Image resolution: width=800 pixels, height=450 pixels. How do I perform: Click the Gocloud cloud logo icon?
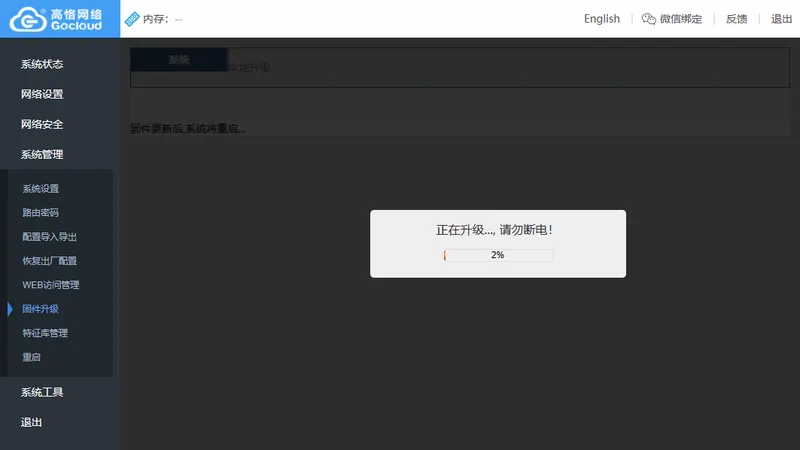(29, 19)
